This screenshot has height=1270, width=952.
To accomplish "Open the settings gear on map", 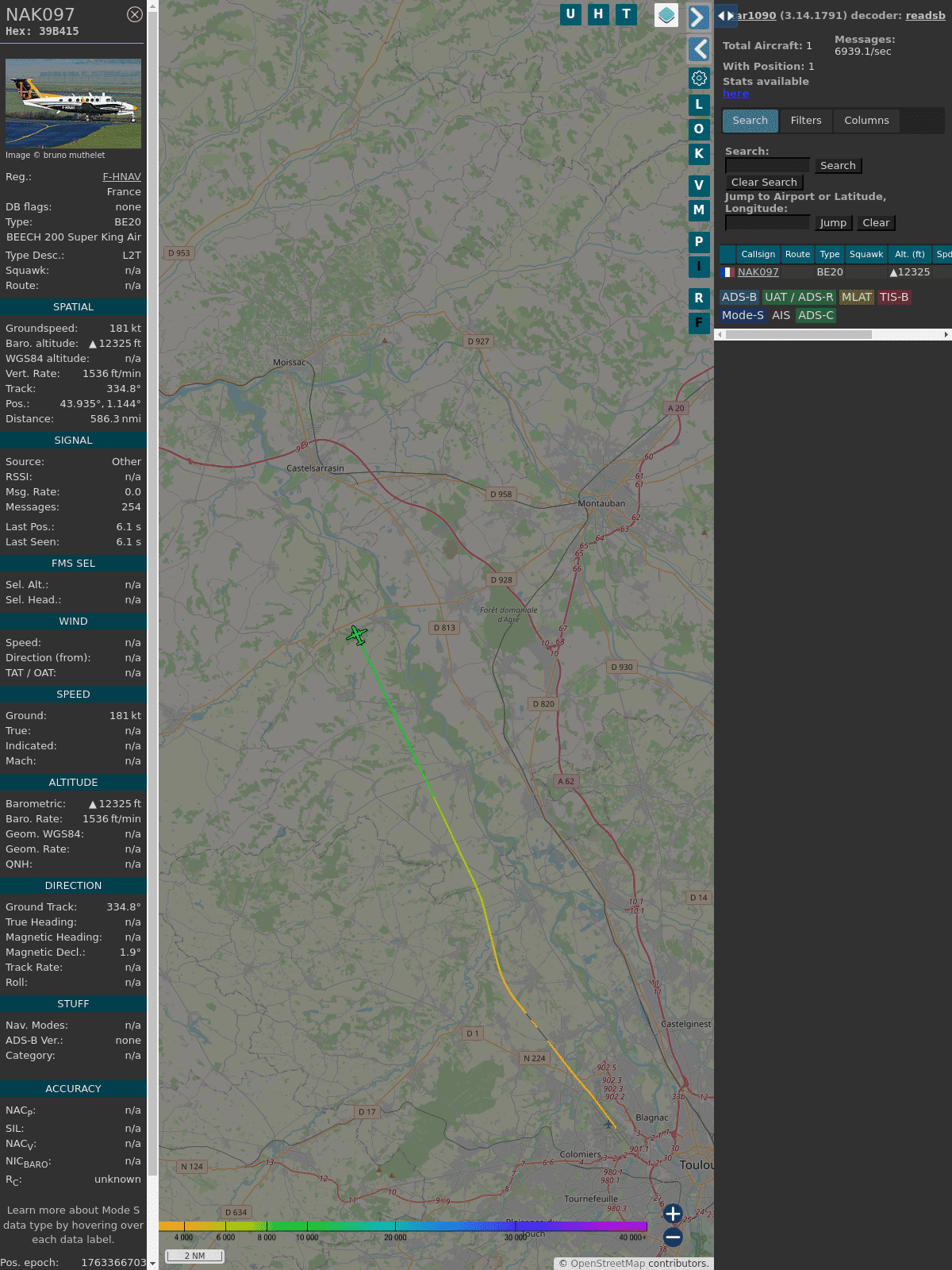I will [699, 78].
